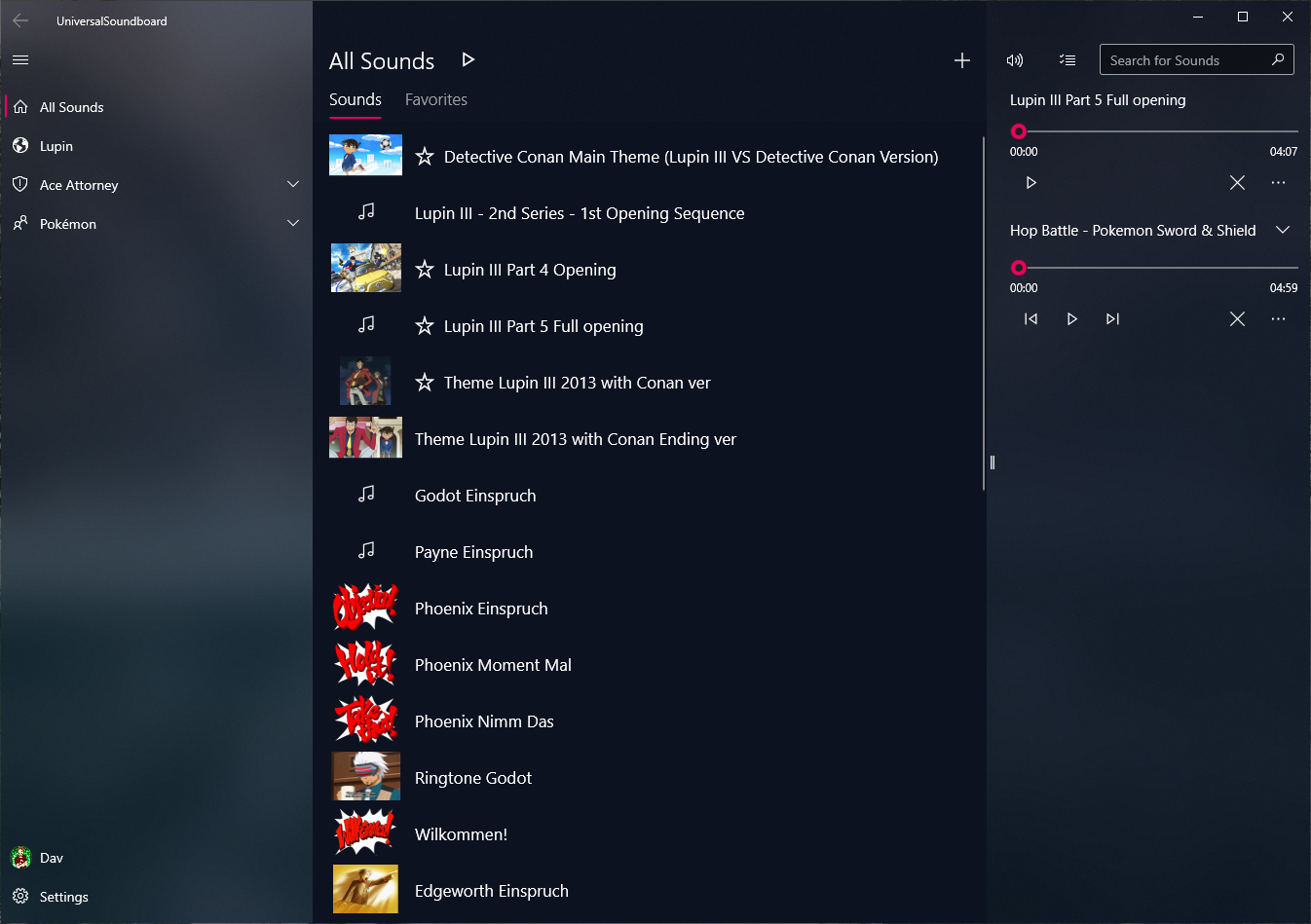Image resolution: width=1311 pixels, height=924 pixels.
Task: Click the Lupin III Part 4 Opening thumbnail
Action: click(366, 268)
